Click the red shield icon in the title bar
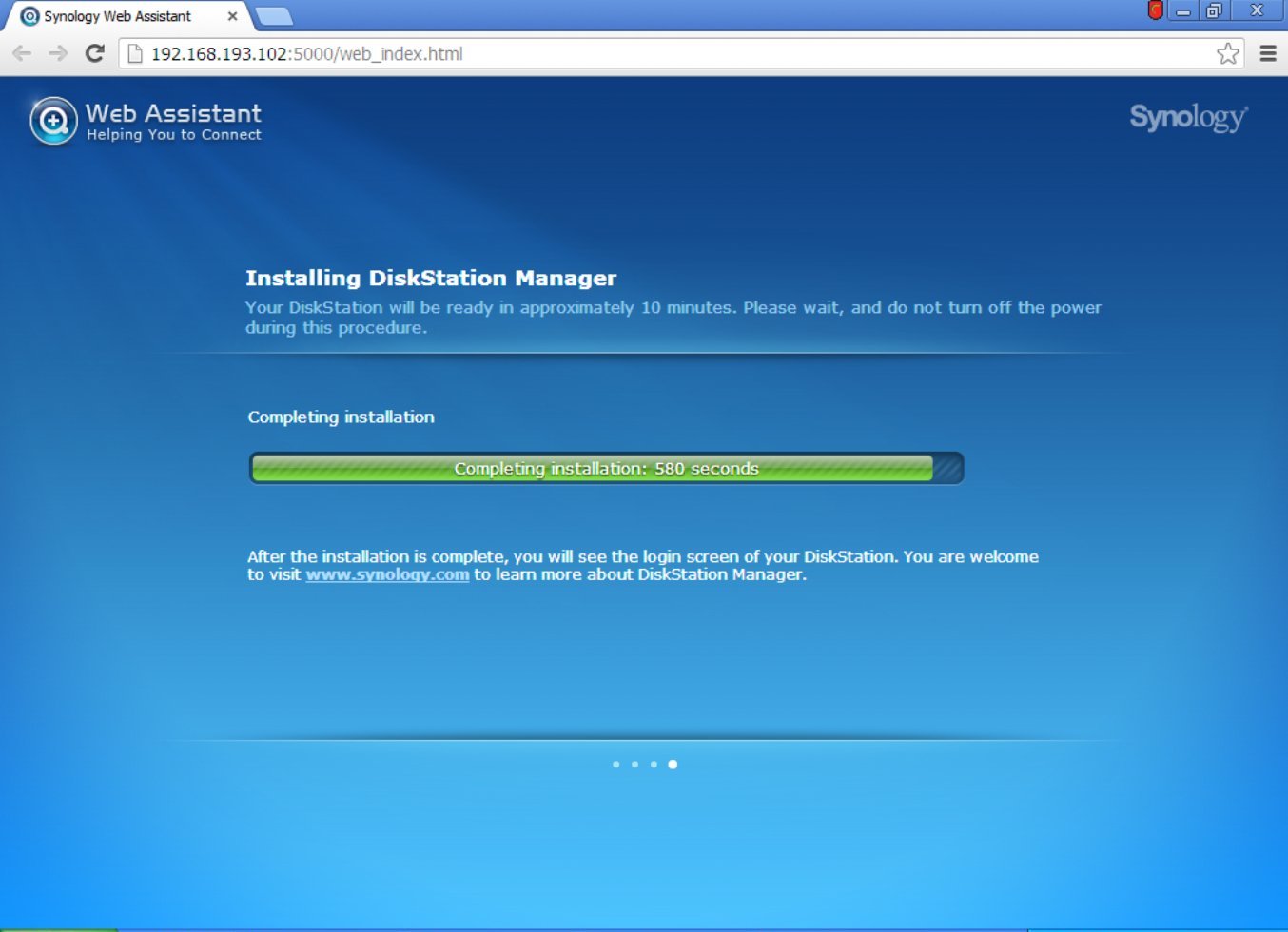Screen dimensions: 1288x932 1154,10
